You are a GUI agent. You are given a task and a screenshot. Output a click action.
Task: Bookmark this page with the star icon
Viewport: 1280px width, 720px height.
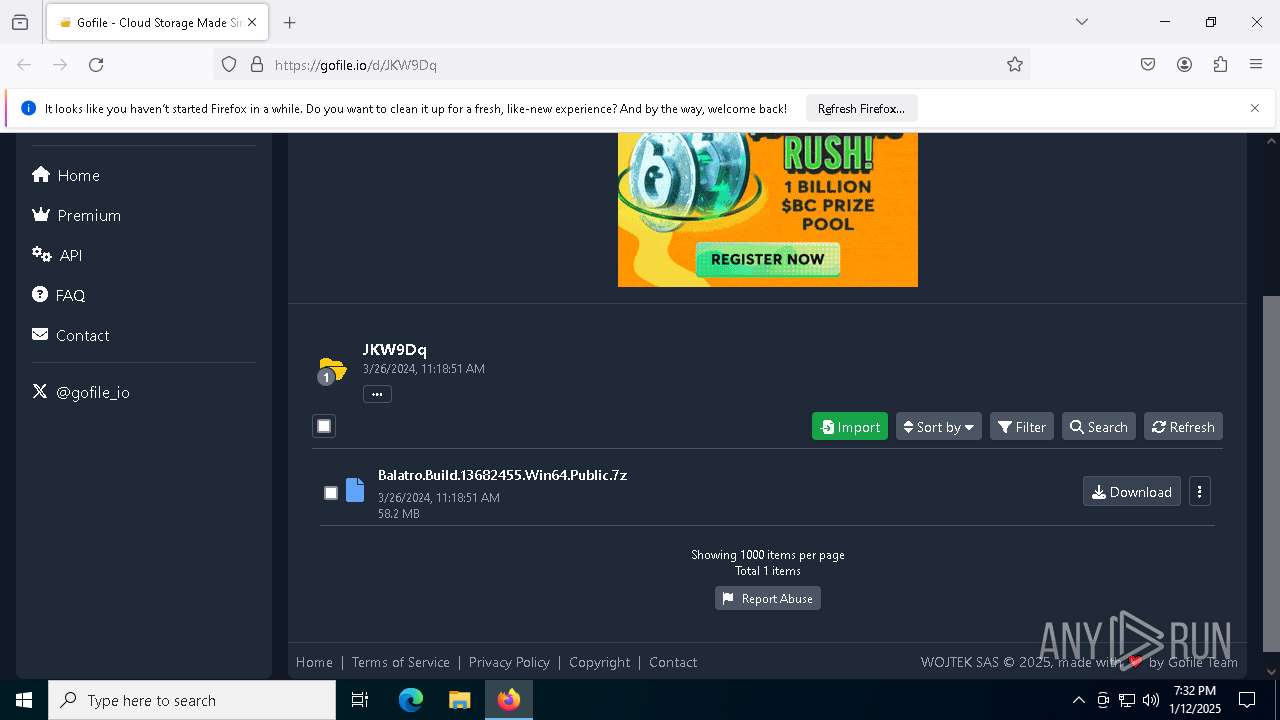click(1015, 65)
